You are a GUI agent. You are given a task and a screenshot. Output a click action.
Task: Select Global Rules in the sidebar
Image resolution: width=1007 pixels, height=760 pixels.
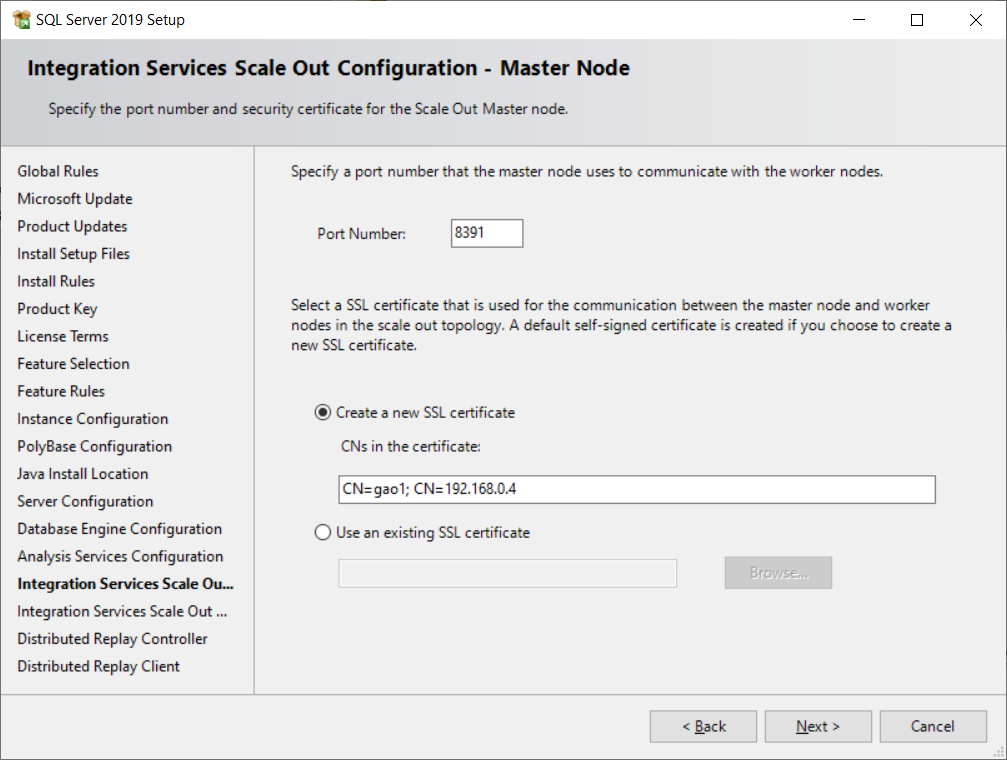(x=57, y=171)
